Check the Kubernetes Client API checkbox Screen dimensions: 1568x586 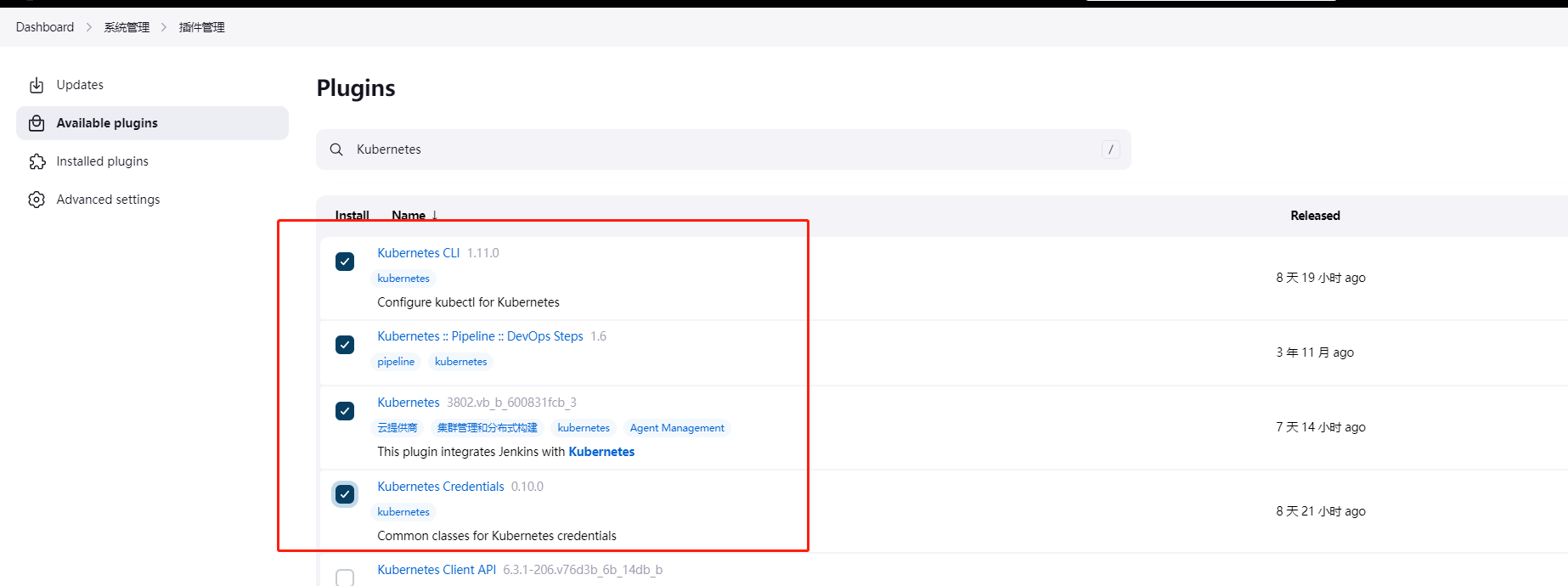pos(345,578)
